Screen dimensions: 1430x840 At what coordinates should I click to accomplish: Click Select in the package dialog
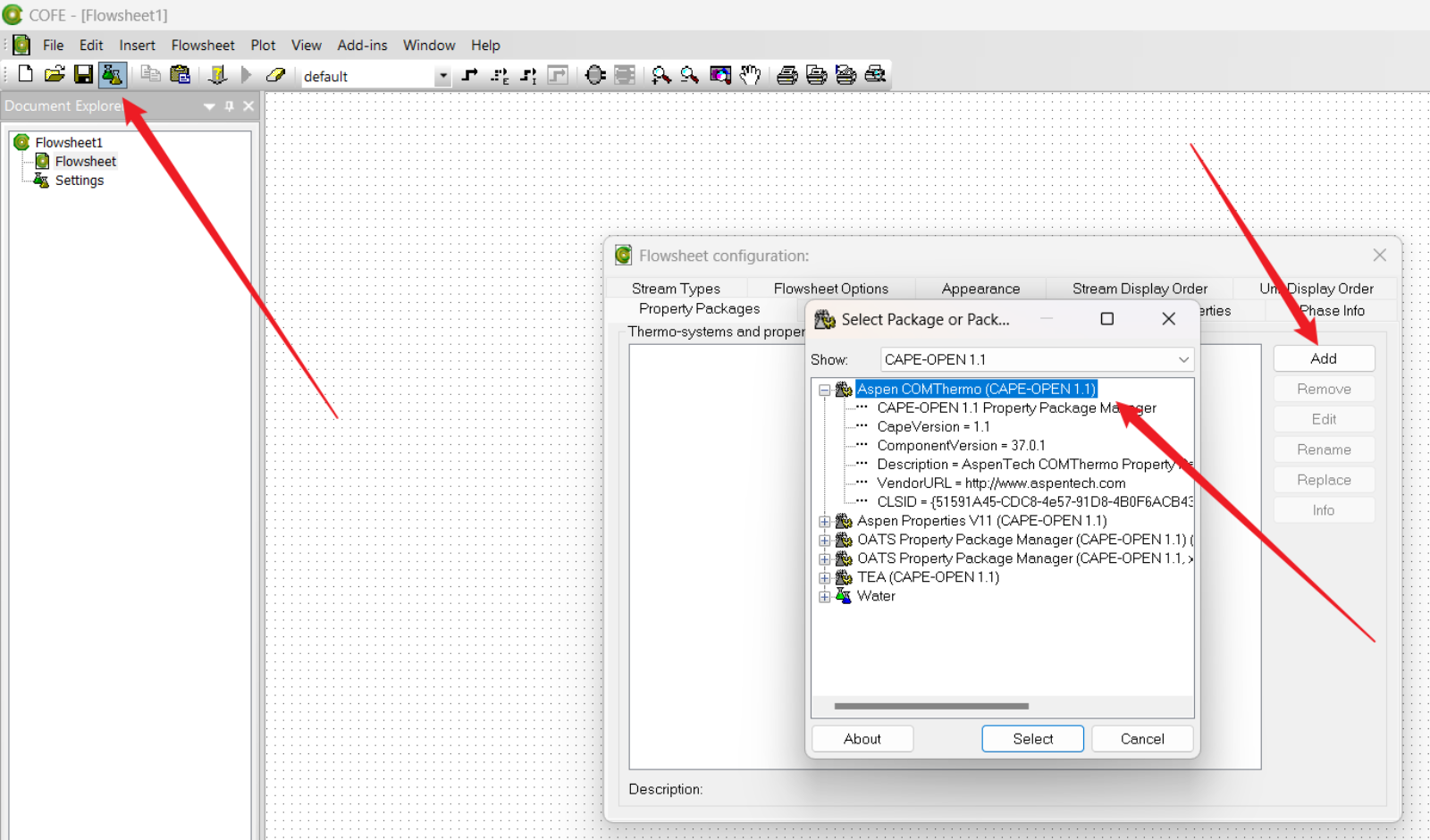click(x=1032, y=739)
